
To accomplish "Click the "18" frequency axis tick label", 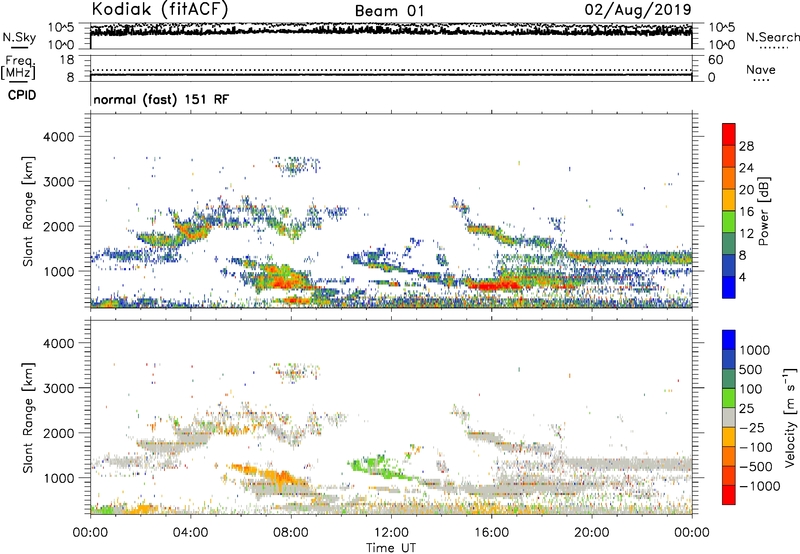I will click(67, 60).
